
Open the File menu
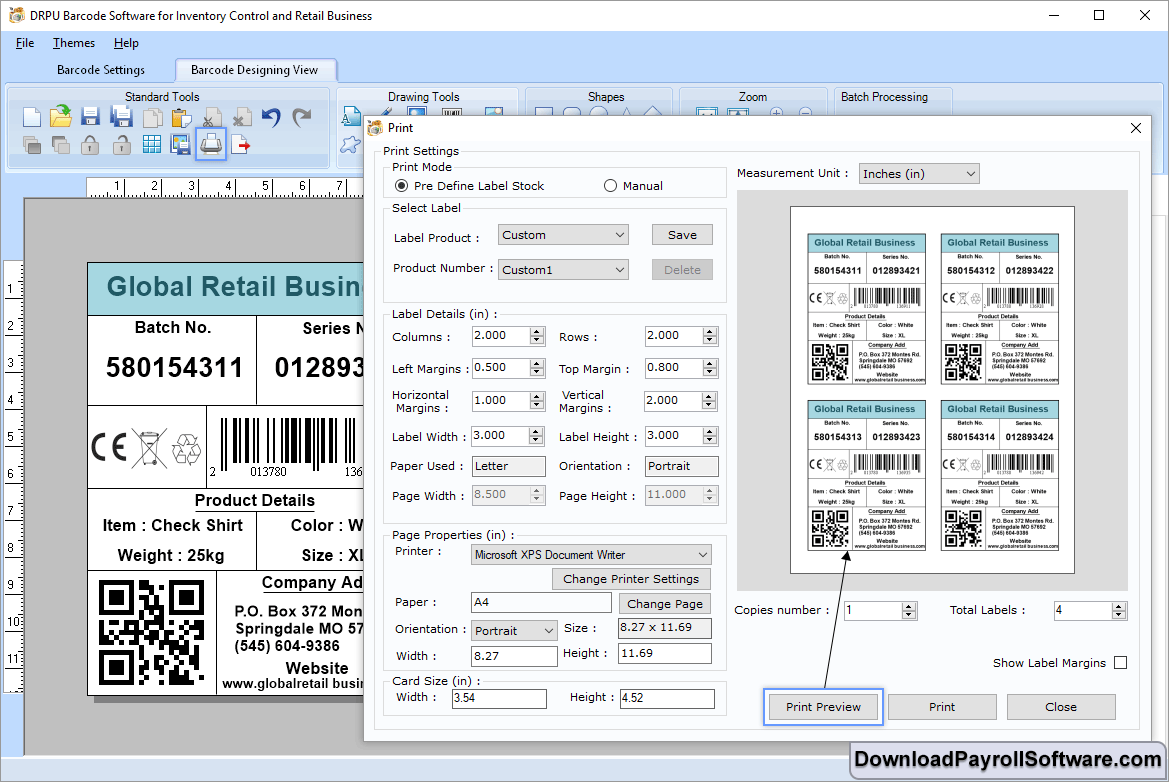25,43
